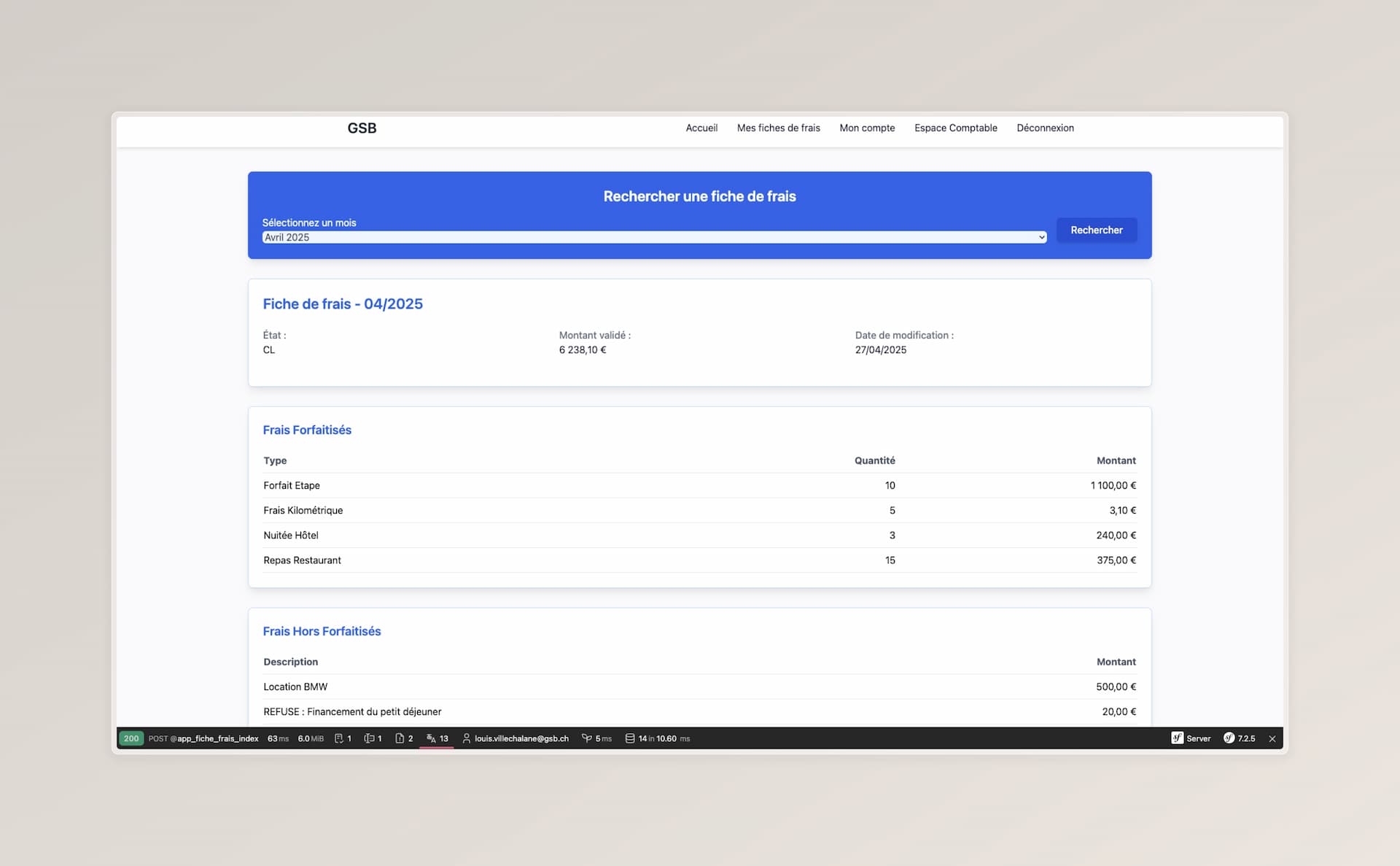Open Mes fiches de frais page
This screenshot has width=1400, height=866.
[x=778, y=128]
